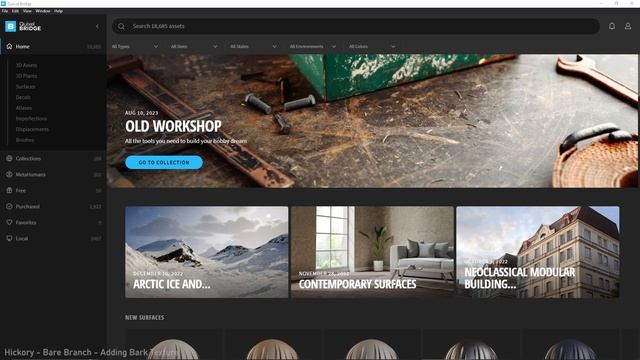The image size is (640, 360).
Task: Select the Imperfections category
Action: click(31, 118)
